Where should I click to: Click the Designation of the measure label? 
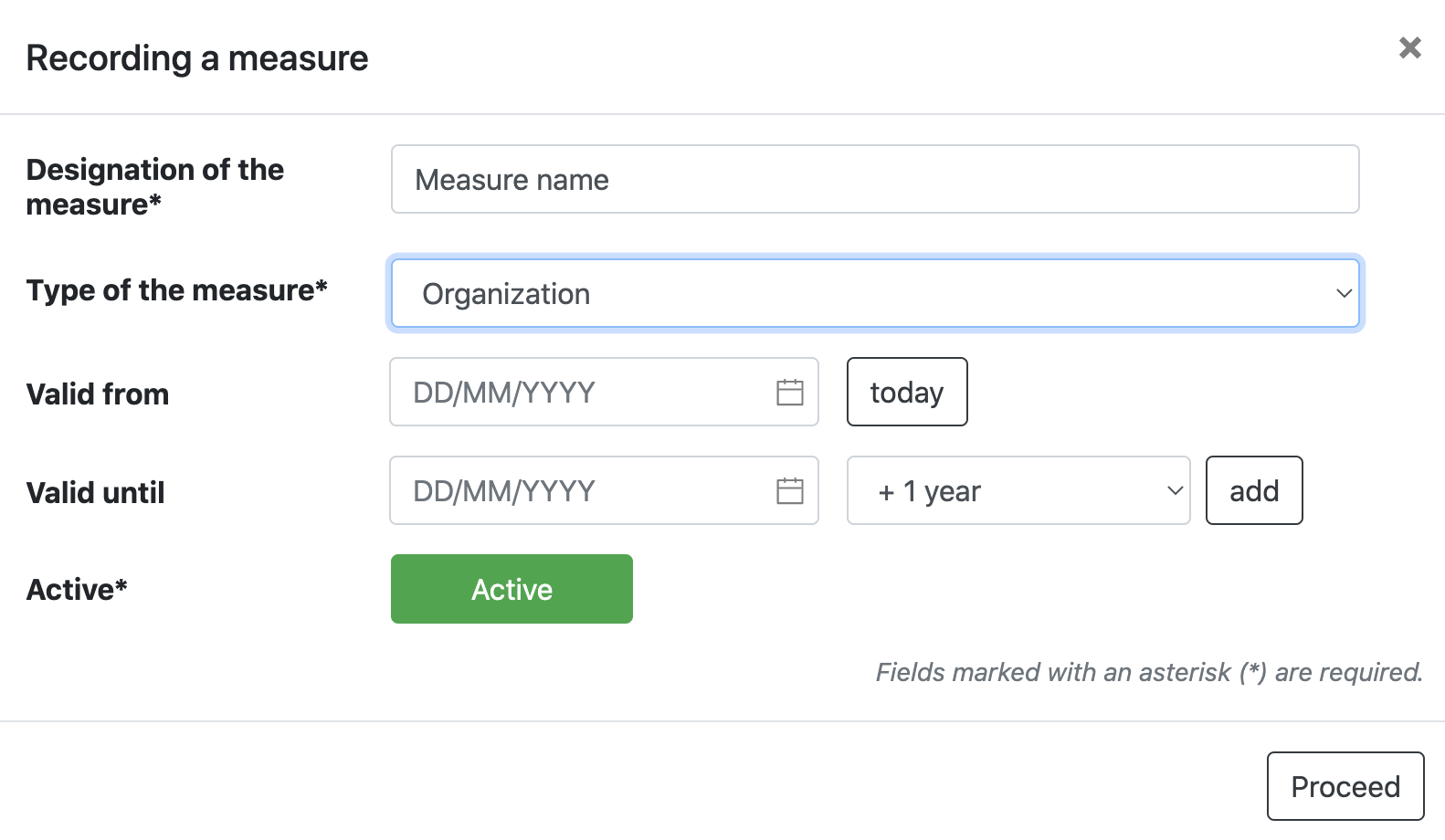pos(155,187)
